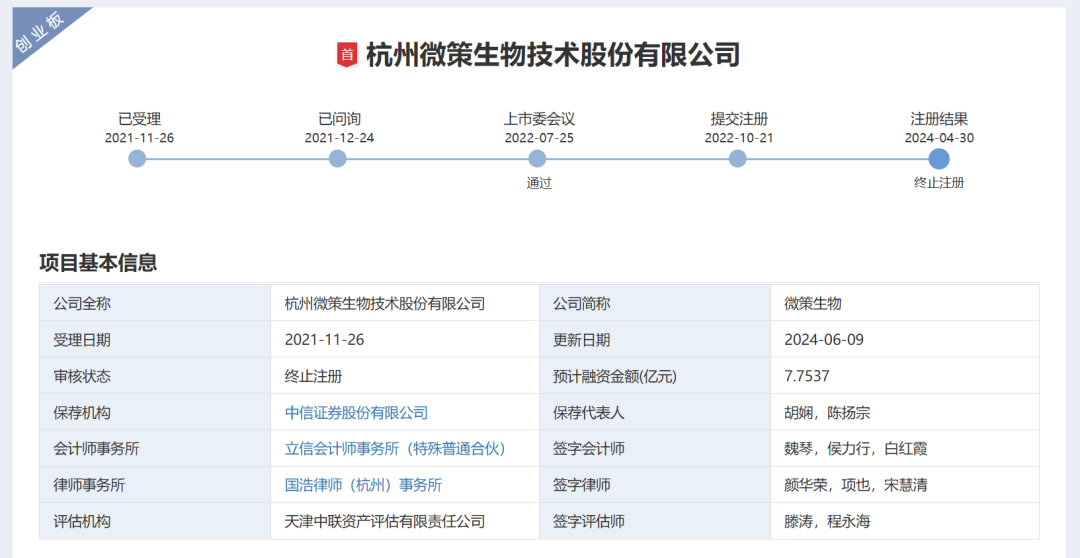
Task: Click the red 首 badge icon beside title
Action: pos(347,55)
